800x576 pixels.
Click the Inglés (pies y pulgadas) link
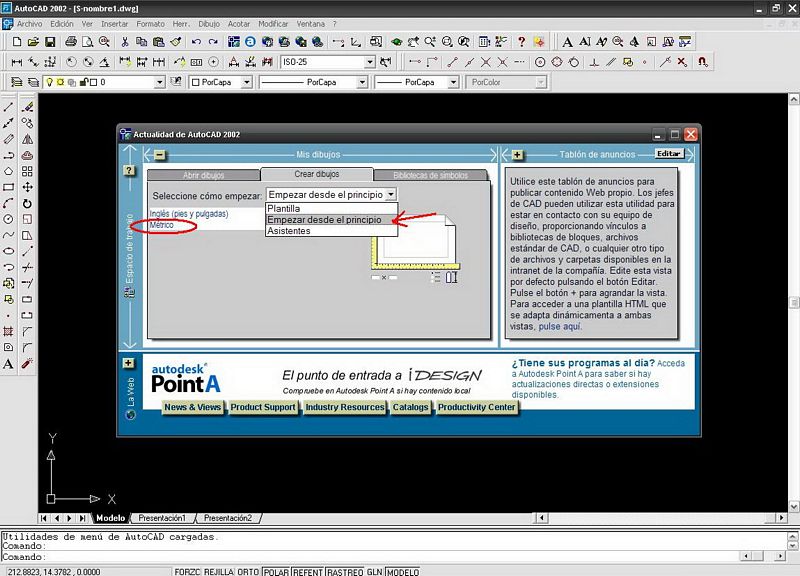coord(189,214)
